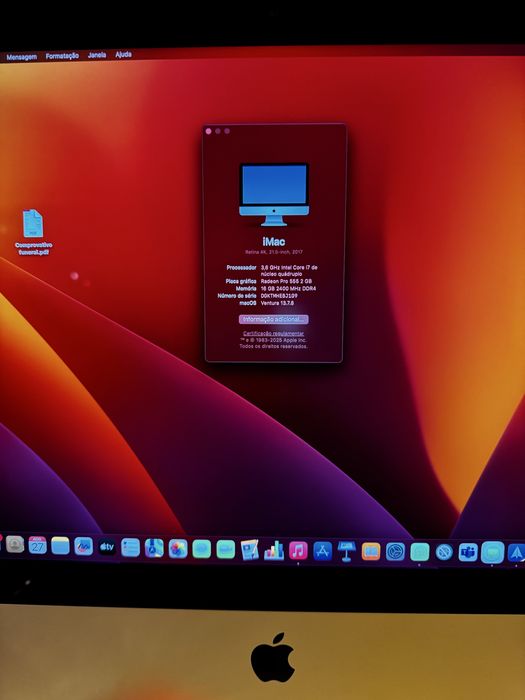Click the Informação adicional button
The image size is (525, 700).
[x=274, y=319]
